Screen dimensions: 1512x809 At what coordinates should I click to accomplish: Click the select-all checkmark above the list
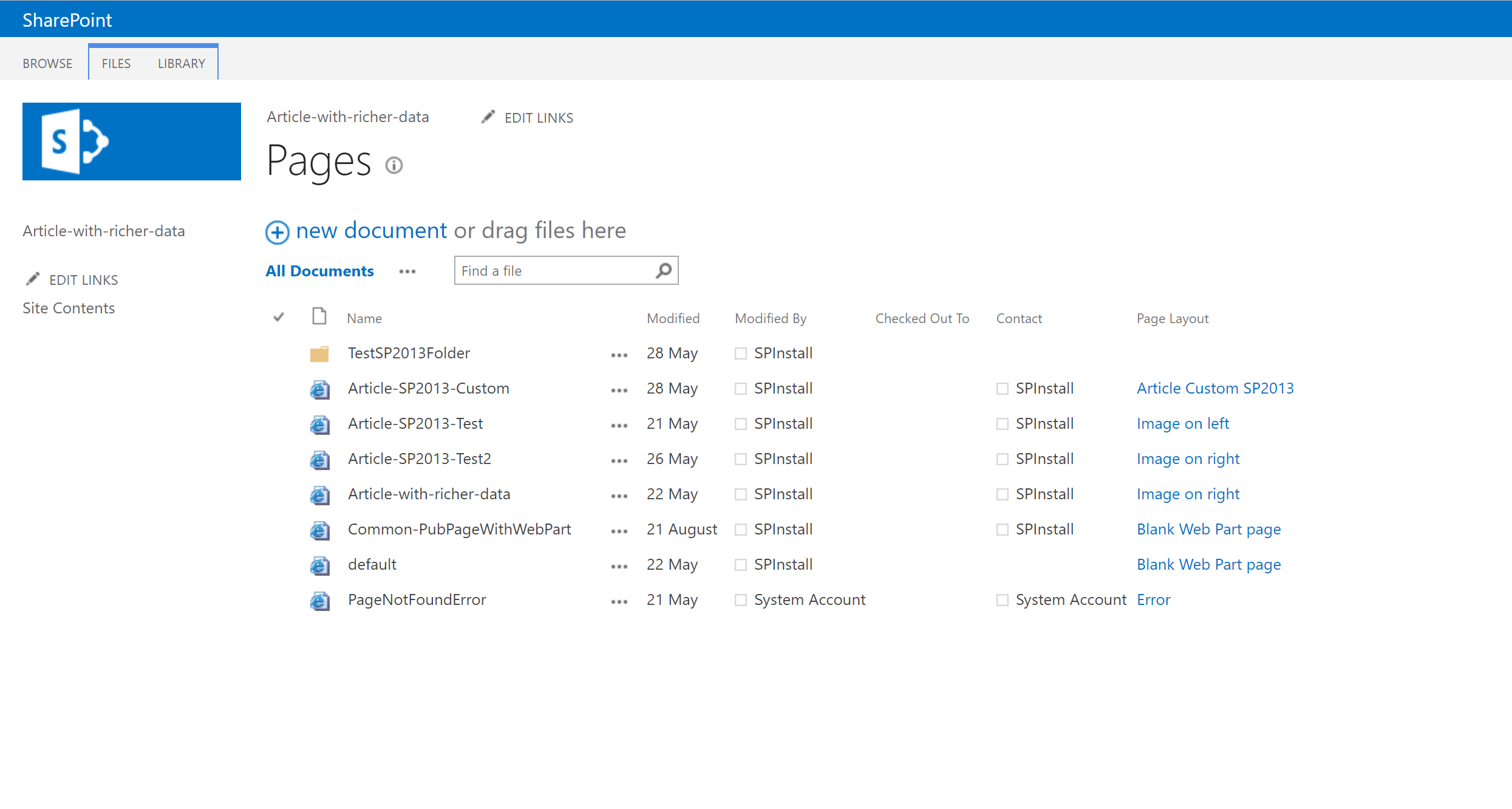pos(278,316)
